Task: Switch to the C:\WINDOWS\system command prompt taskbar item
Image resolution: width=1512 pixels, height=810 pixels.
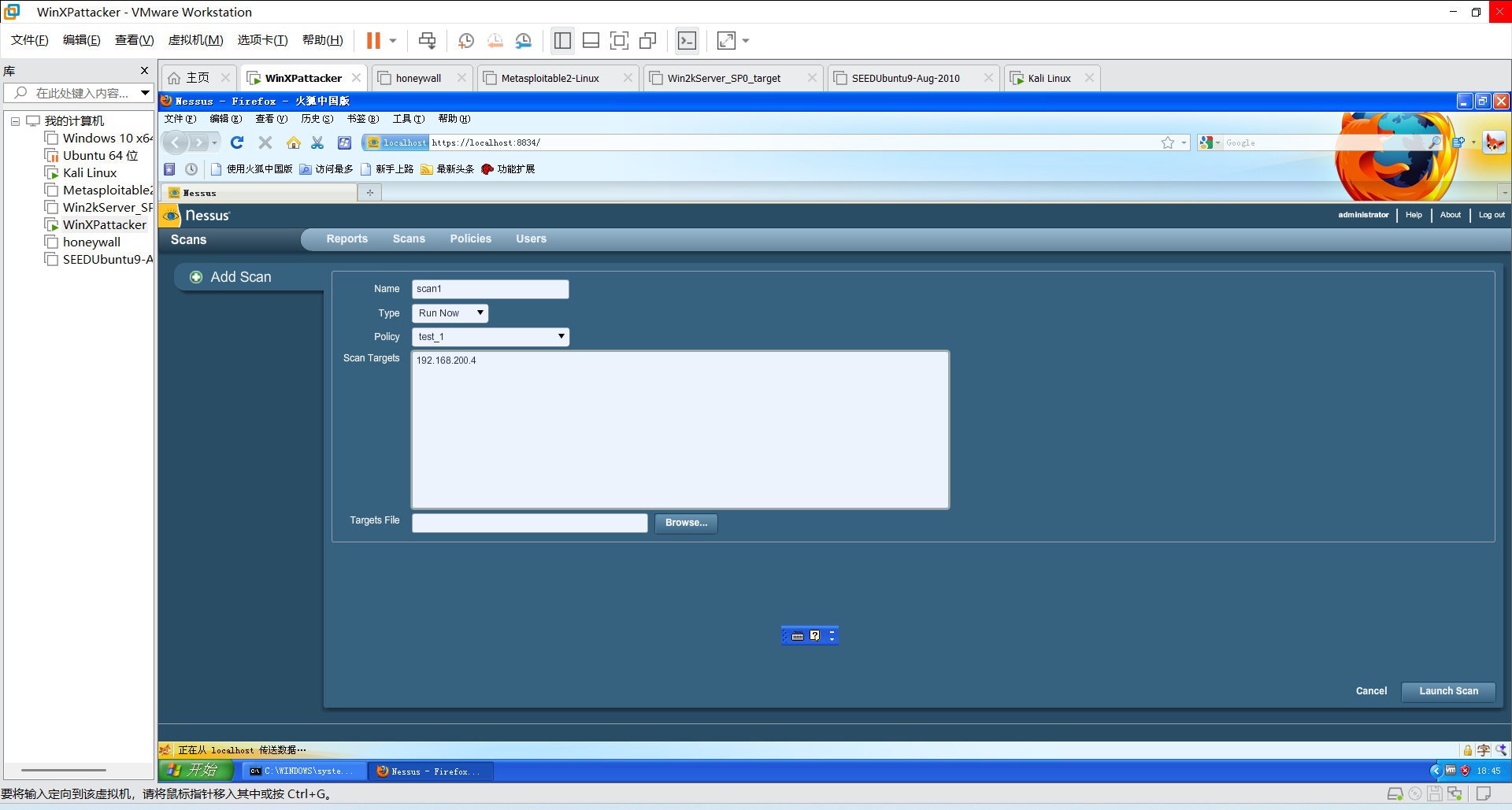Action: [304, 771]
